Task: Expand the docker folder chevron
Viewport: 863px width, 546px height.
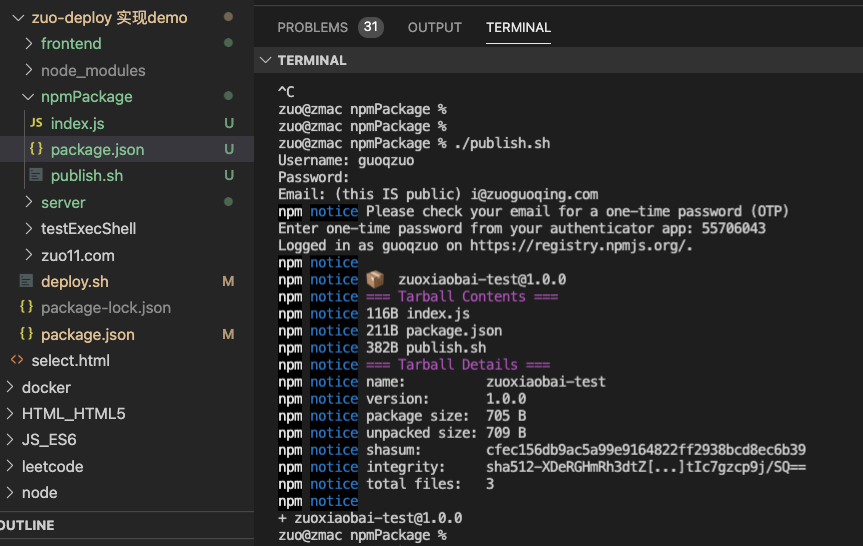Action: click(9, 387)
